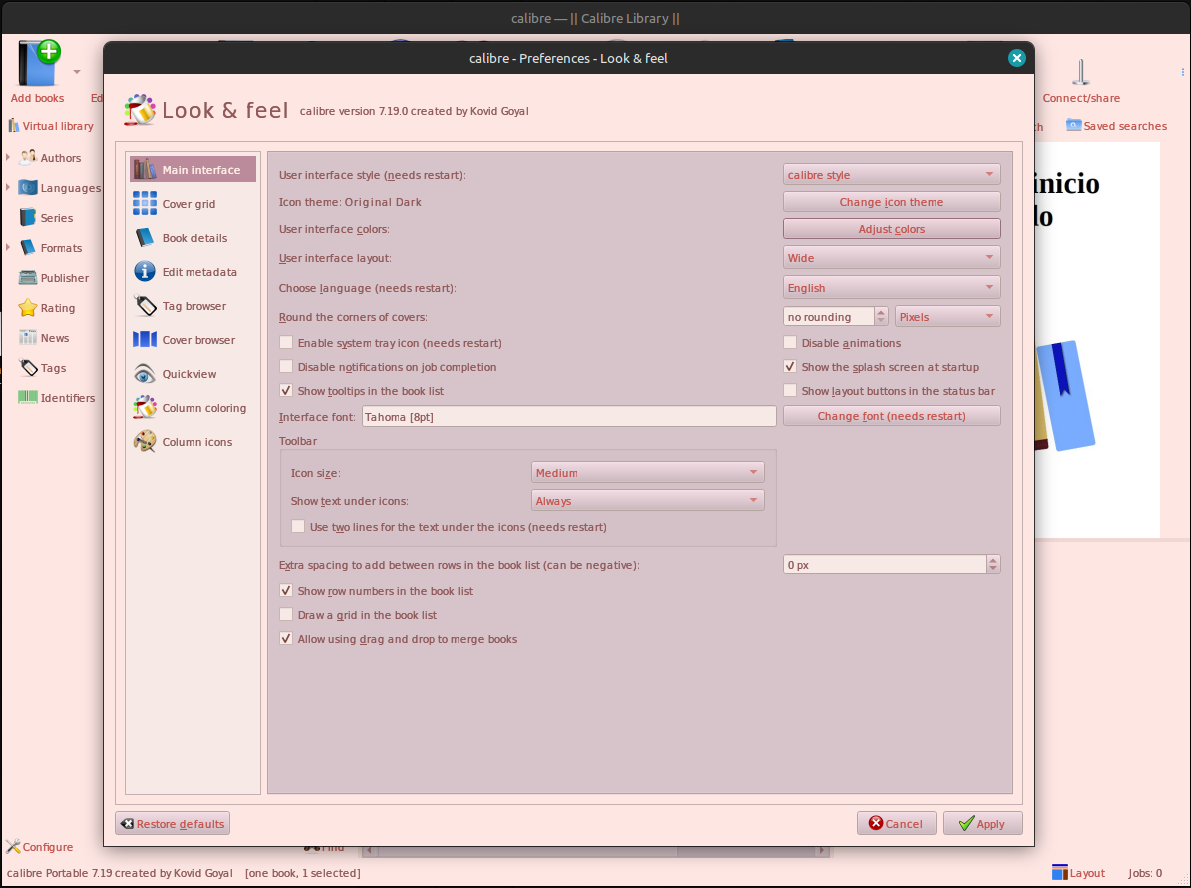Click the Languages flag icon

tap(28, 188)
